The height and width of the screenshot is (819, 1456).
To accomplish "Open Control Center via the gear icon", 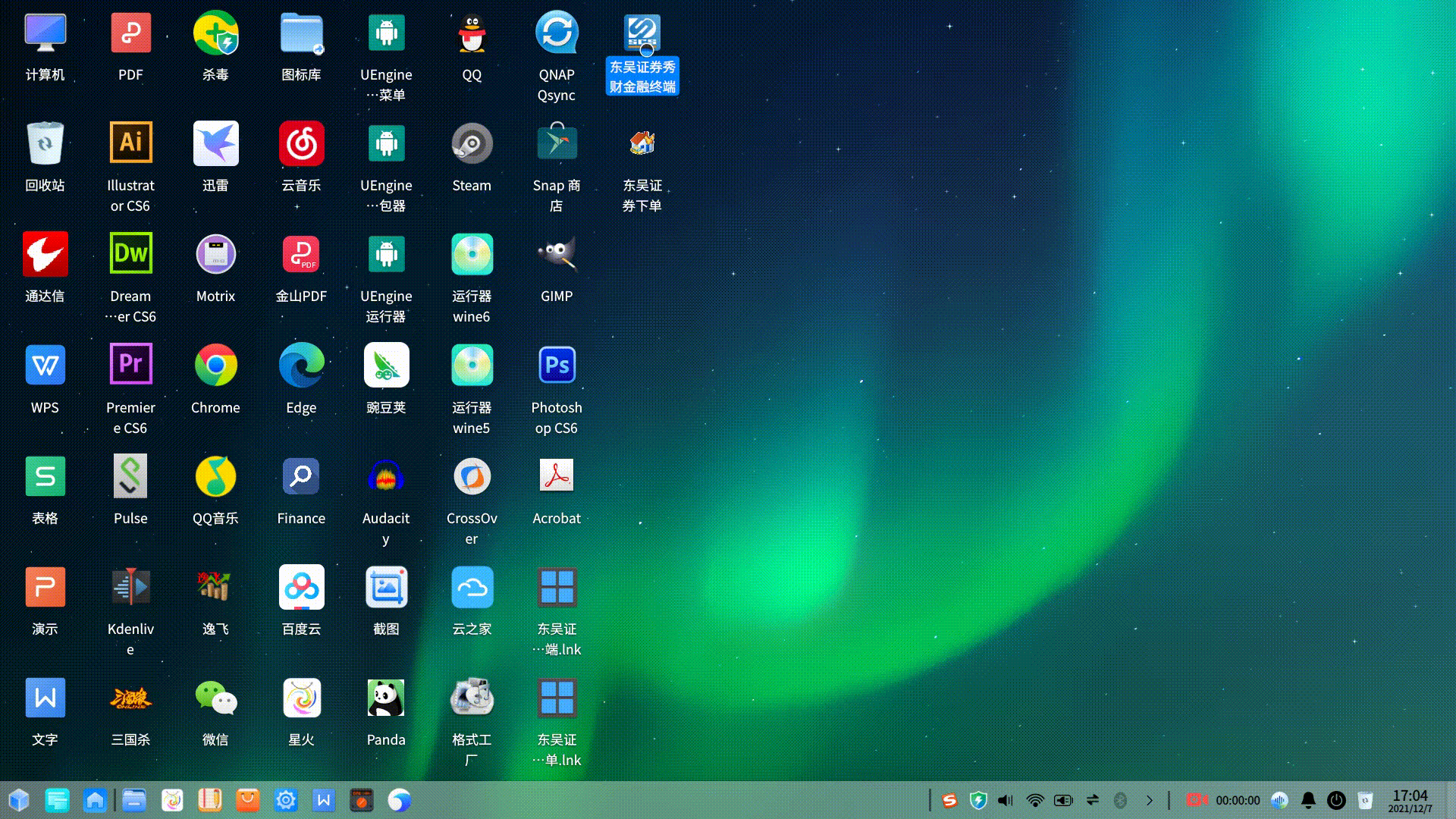I will click(x=285, y=800).
